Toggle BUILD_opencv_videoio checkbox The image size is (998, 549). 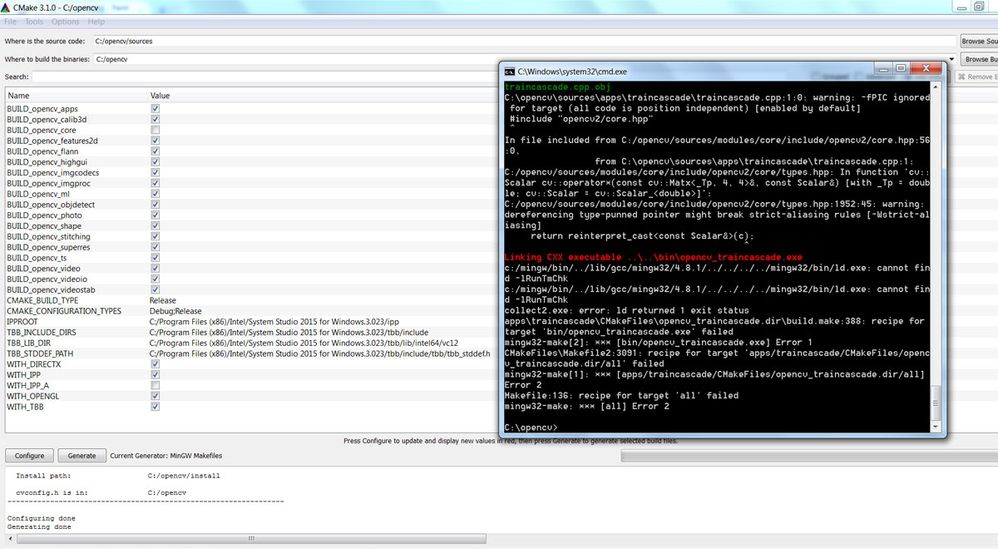[x=155, y=279]
